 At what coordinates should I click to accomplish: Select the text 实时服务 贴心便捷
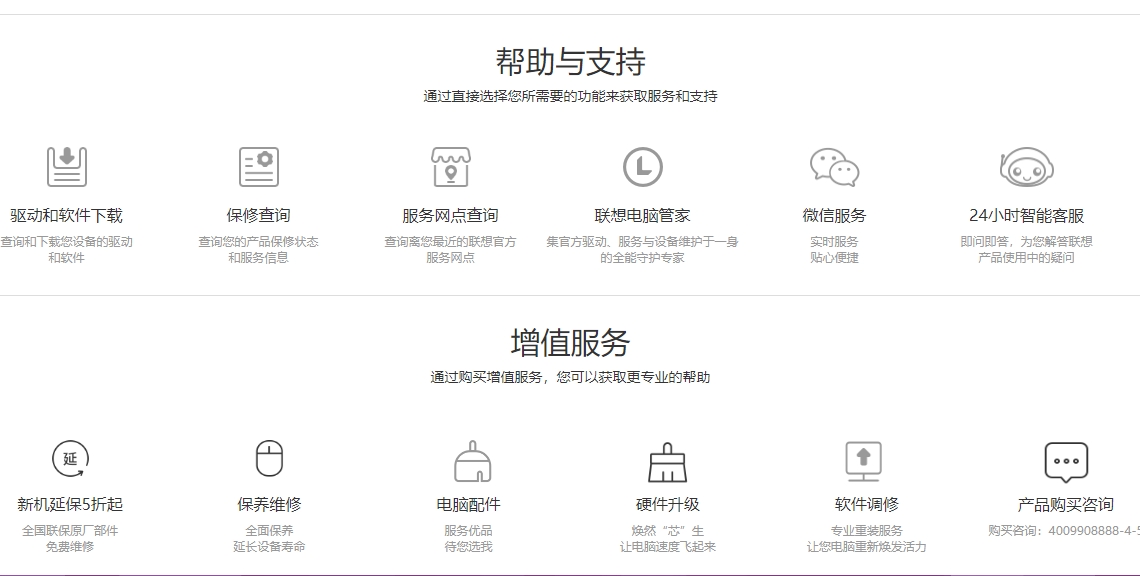coord(835,249)
